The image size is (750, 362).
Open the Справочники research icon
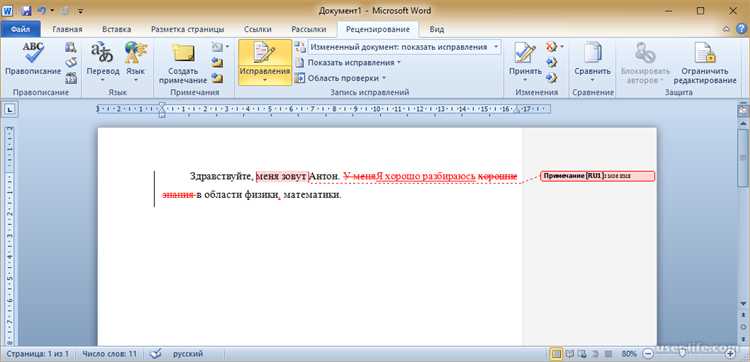point(71,47)
